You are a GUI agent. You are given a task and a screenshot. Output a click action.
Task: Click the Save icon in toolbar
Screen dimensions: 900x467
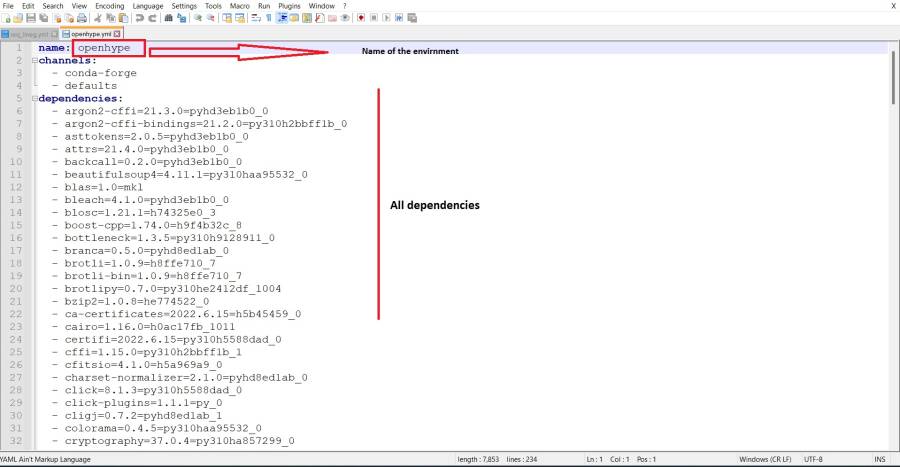[x=30, y=18]
